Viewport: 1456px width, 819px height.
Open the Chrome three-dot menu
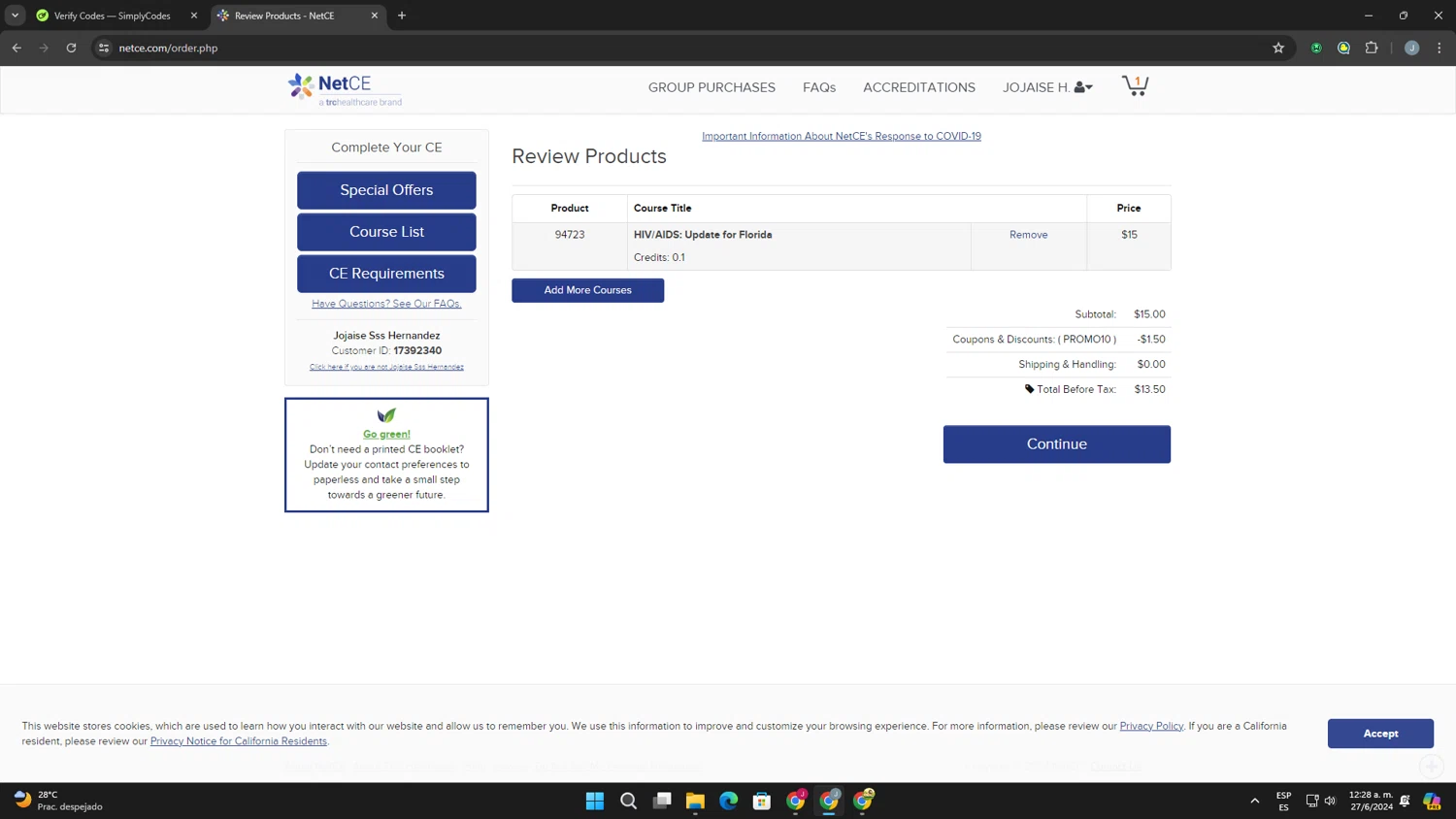tap(1439, 48)
